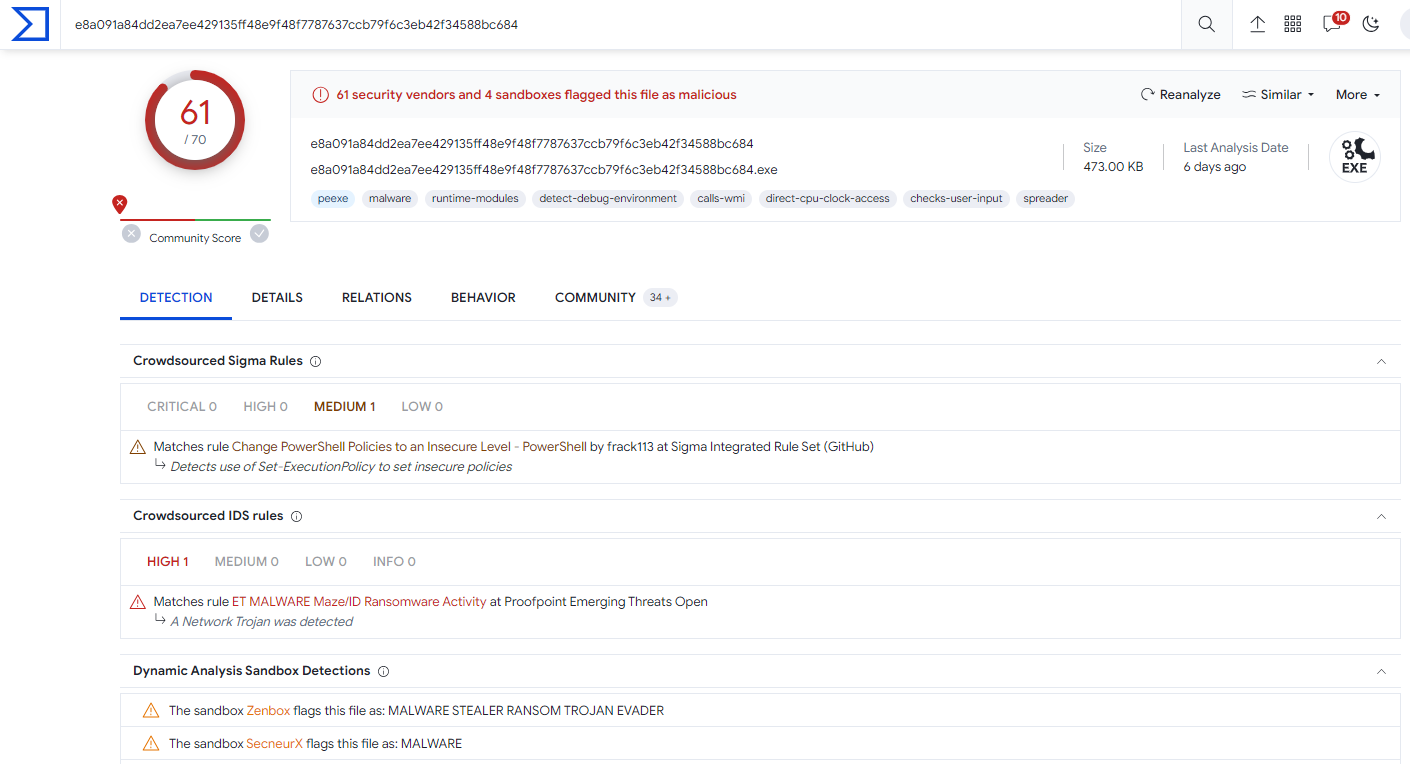Screen dimensions: 1410x764
Task: Collapse Dynamic Analysis Sandbox Detections section
Action: 1381,671
